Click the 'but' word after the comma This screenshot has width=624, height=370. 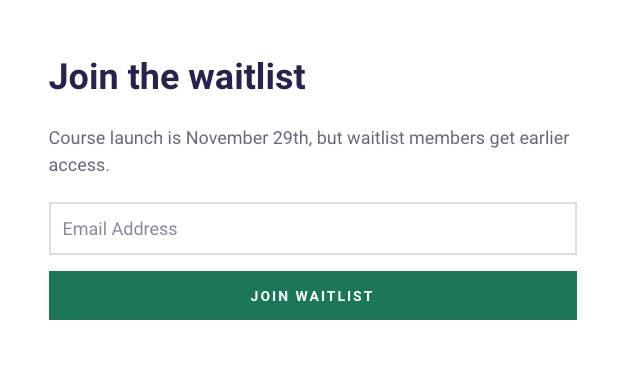pyautogui.click(x=330, y=138)
